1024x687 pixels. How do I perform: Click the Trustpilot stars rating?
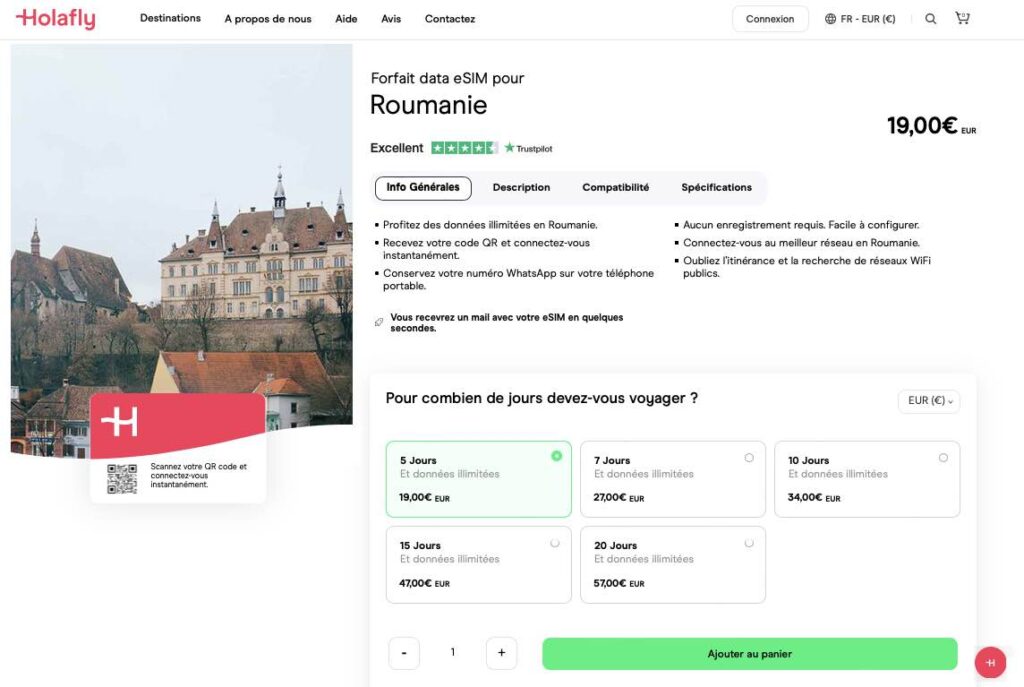462,147
